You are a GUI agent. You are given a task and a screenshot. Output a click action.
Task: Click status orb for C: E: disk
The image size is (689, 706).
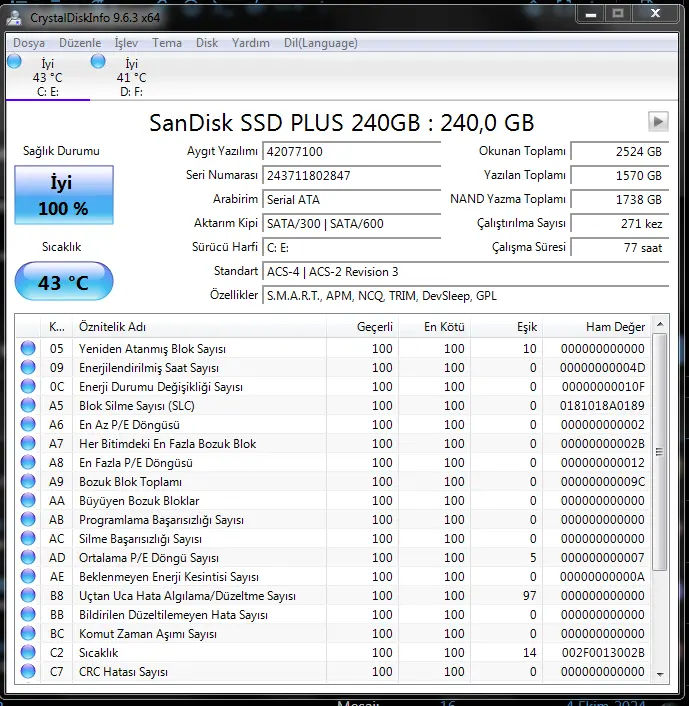click(14, 61)
